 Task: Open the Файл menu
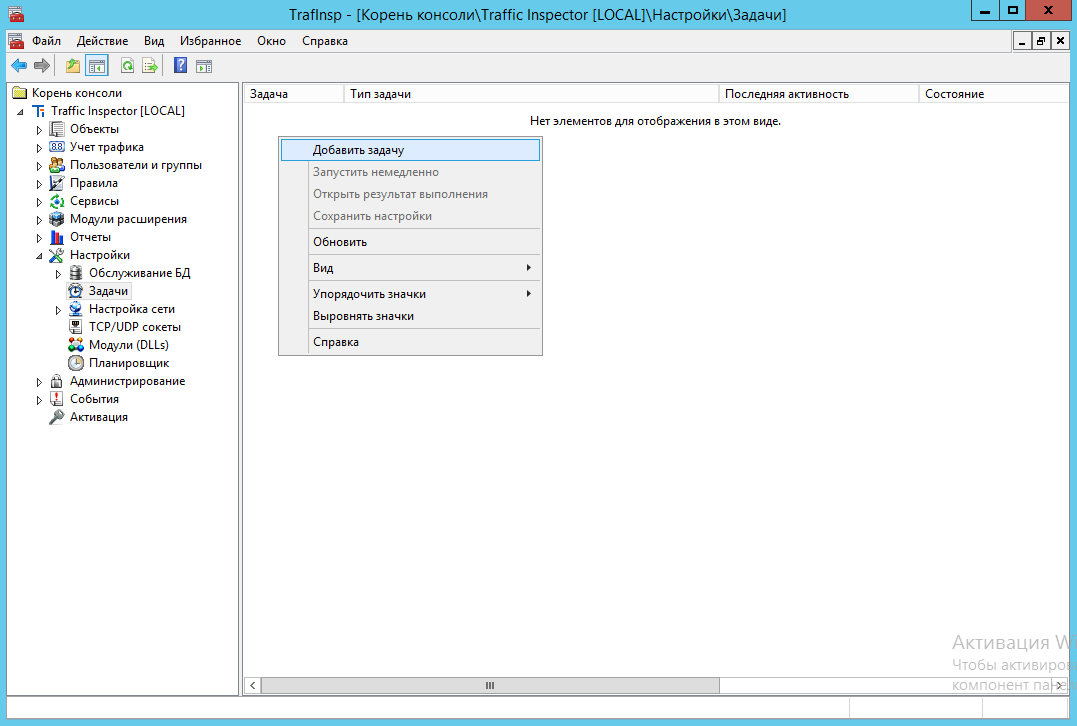click(x=46, y=41)
